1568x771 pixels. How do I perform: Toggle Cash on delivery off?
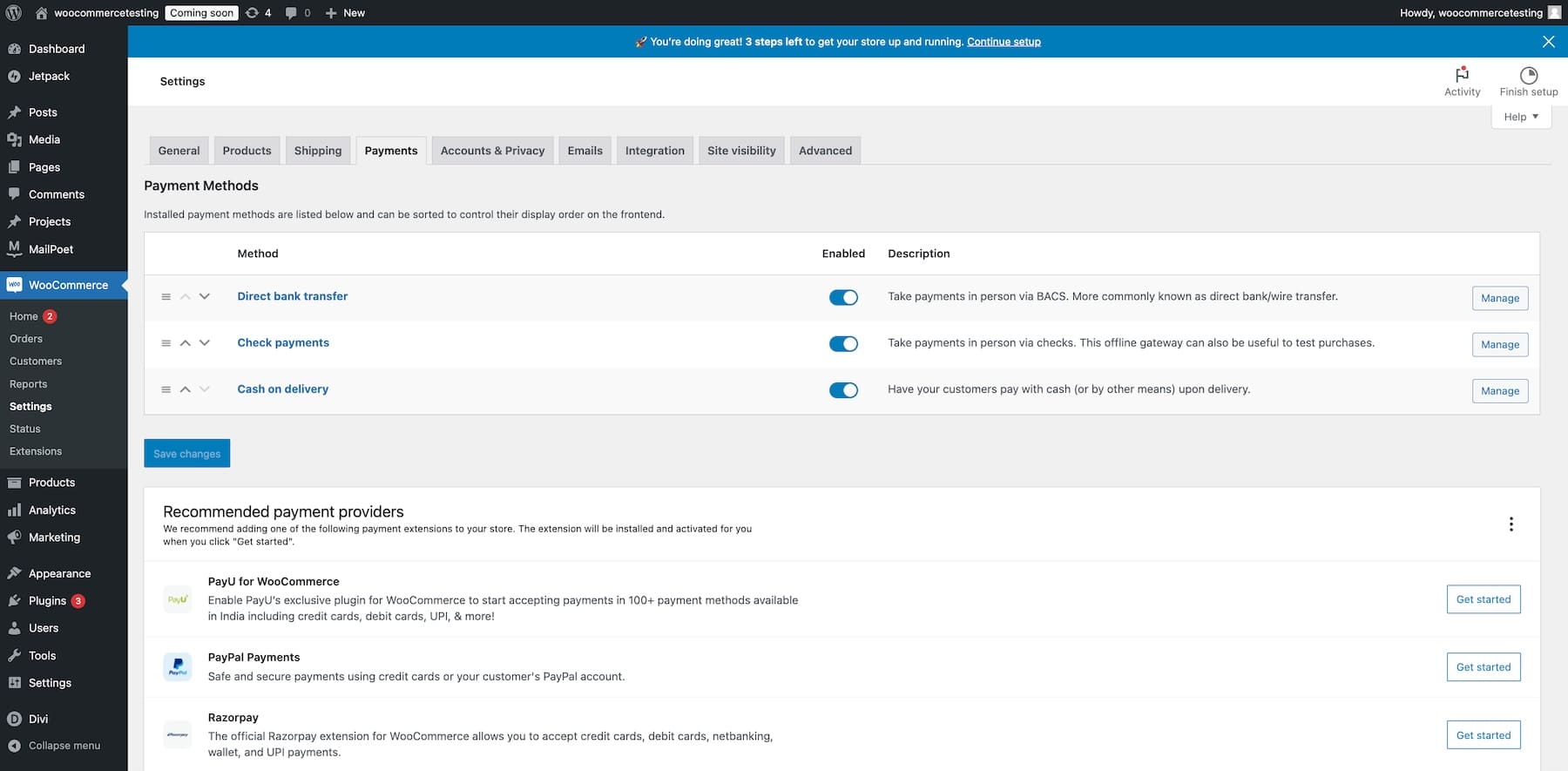pos(842,390)
